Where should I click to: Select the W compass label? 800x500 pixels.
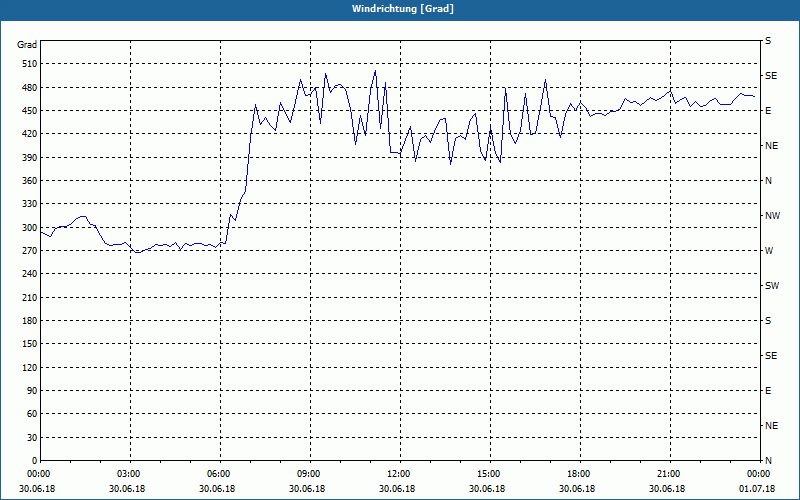pyautogui.click(x=769, y=251)
